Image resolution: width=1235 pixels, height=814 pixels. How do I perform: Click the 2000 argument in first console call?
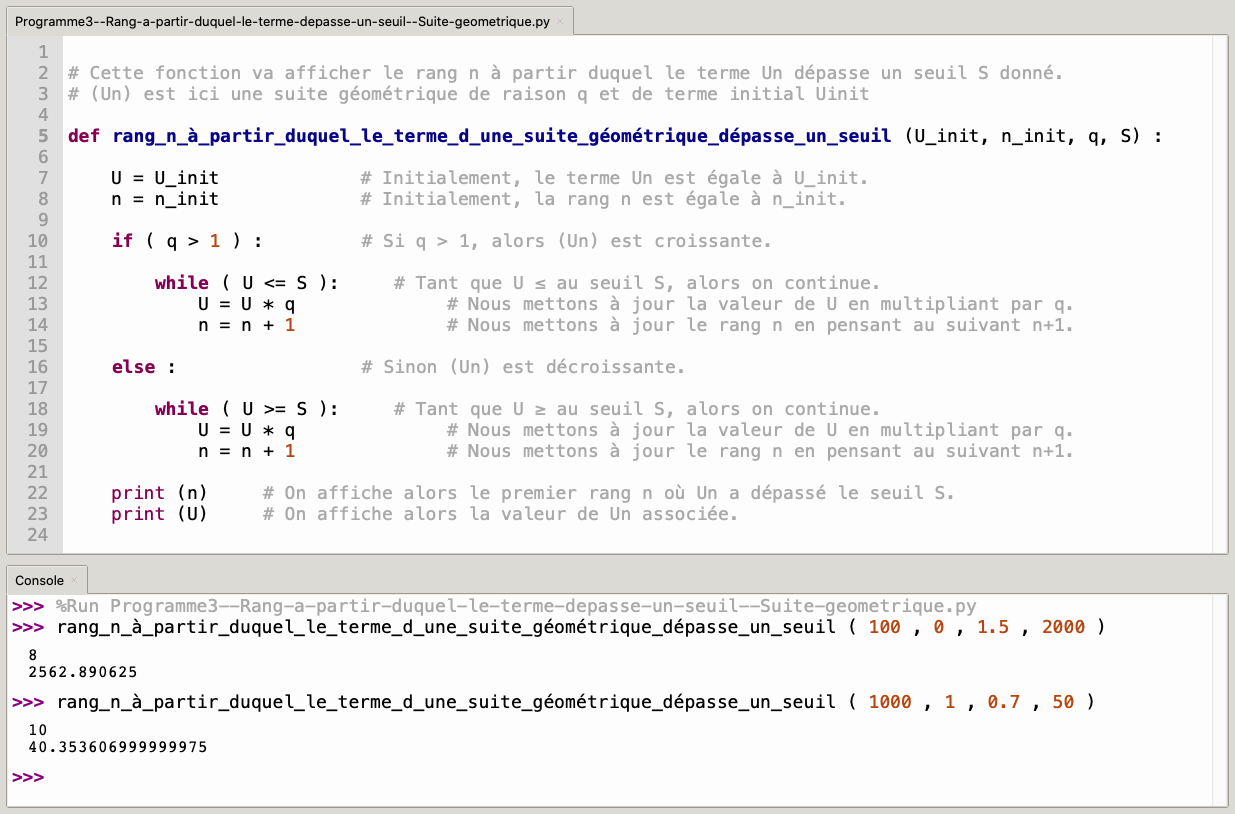coord(1063,627)
